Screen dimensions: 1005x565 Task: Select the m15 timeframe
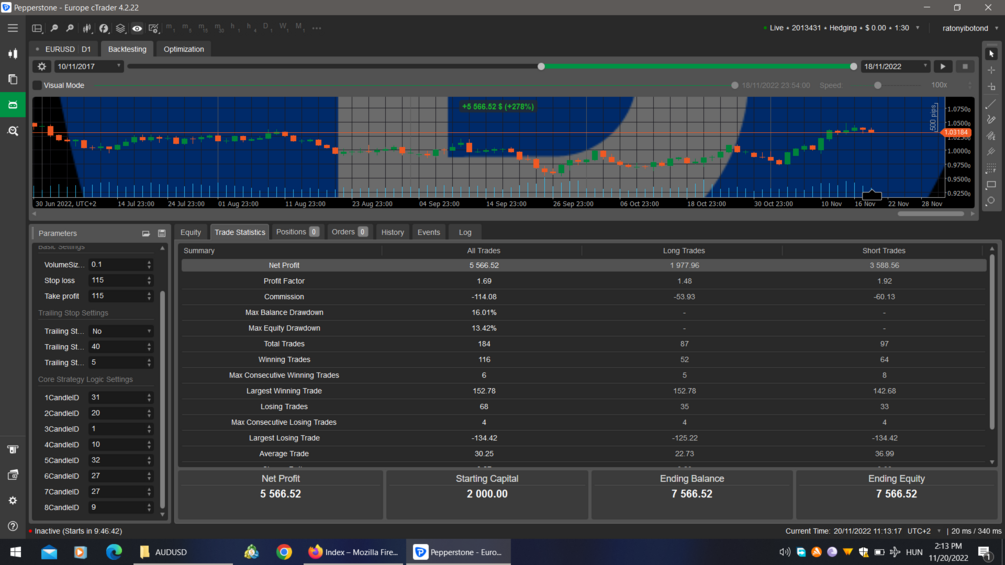[x=203, y=28]
